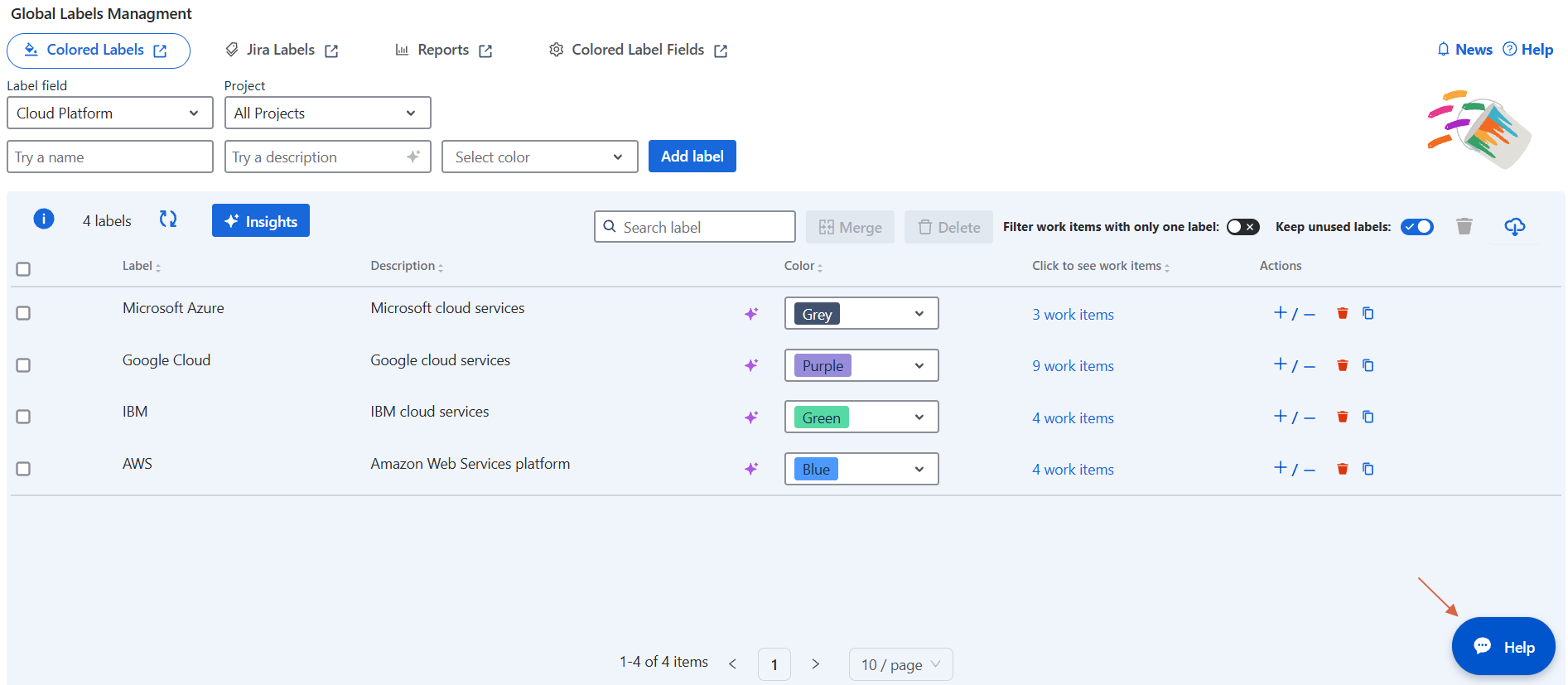Viewport: 1568px width, 685px height.
Task: Toggle Keep unused labels switch
Action: point(1417,227)
